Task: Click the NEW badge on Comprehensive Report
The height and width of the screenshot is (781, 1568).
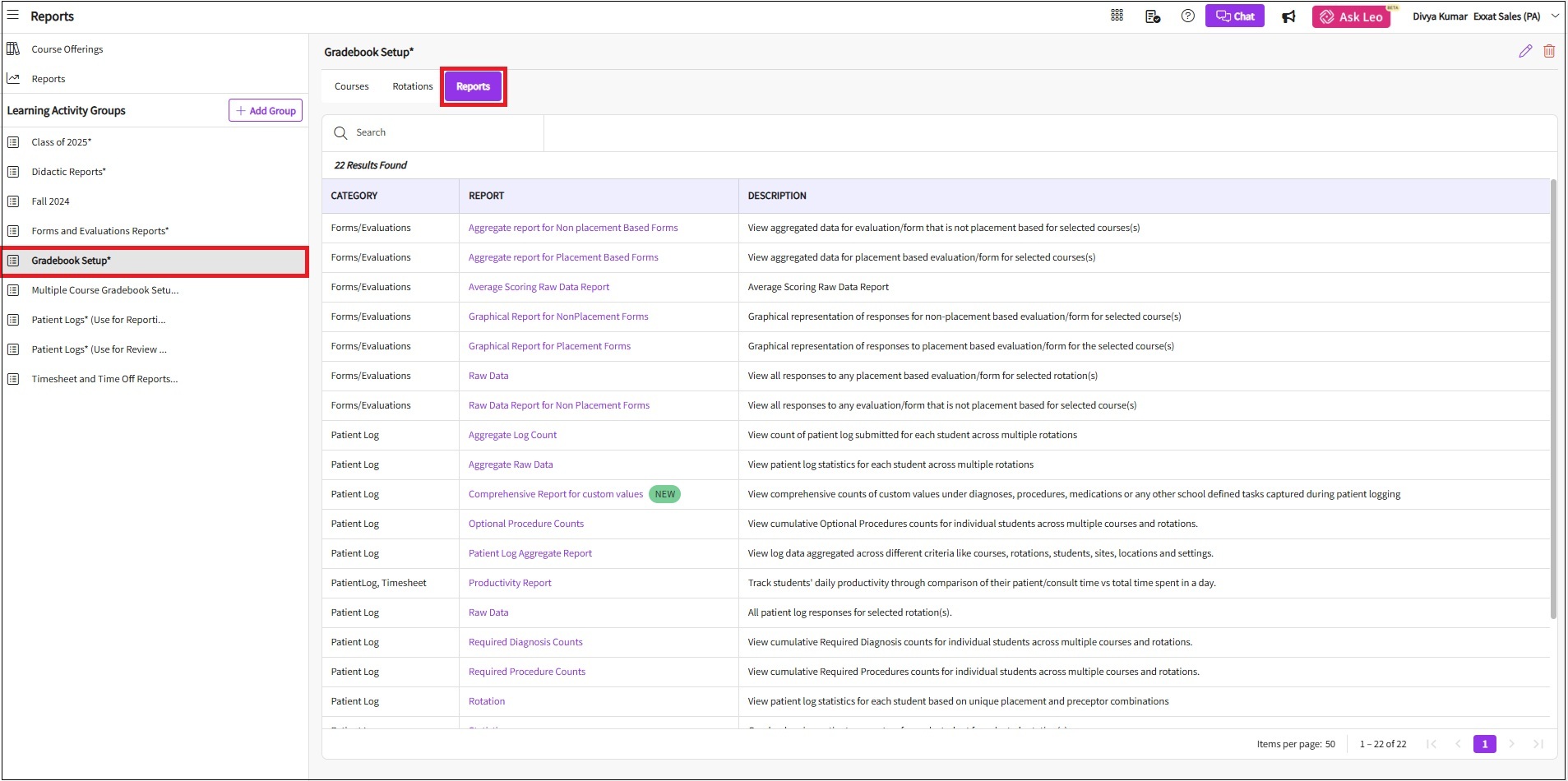Action: (665, 494)
